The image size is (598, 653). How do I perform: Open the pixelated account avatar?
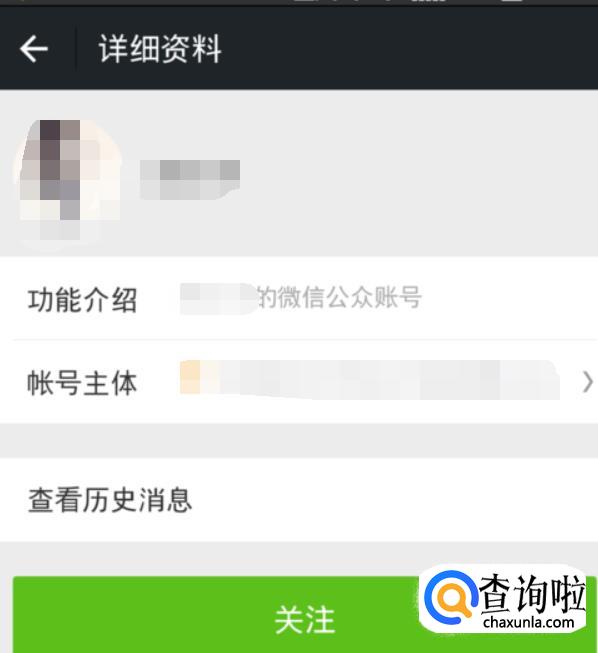coord(68,180)
